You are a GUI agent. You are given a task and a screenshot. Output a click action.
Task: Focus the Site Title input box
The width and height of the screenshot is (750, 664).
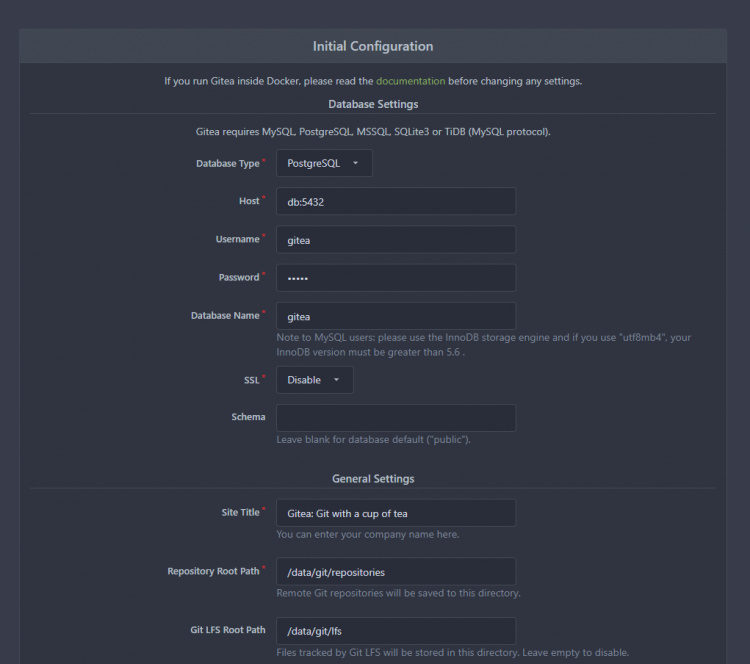coord(396,513)
